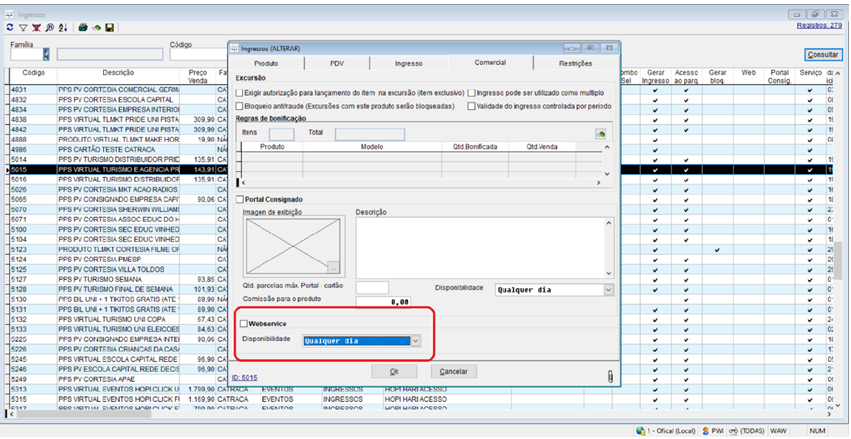Open the Webservice Disponibilidade dropdown
The width and height of the screenshot is (851, 439).
click(415, 340)
